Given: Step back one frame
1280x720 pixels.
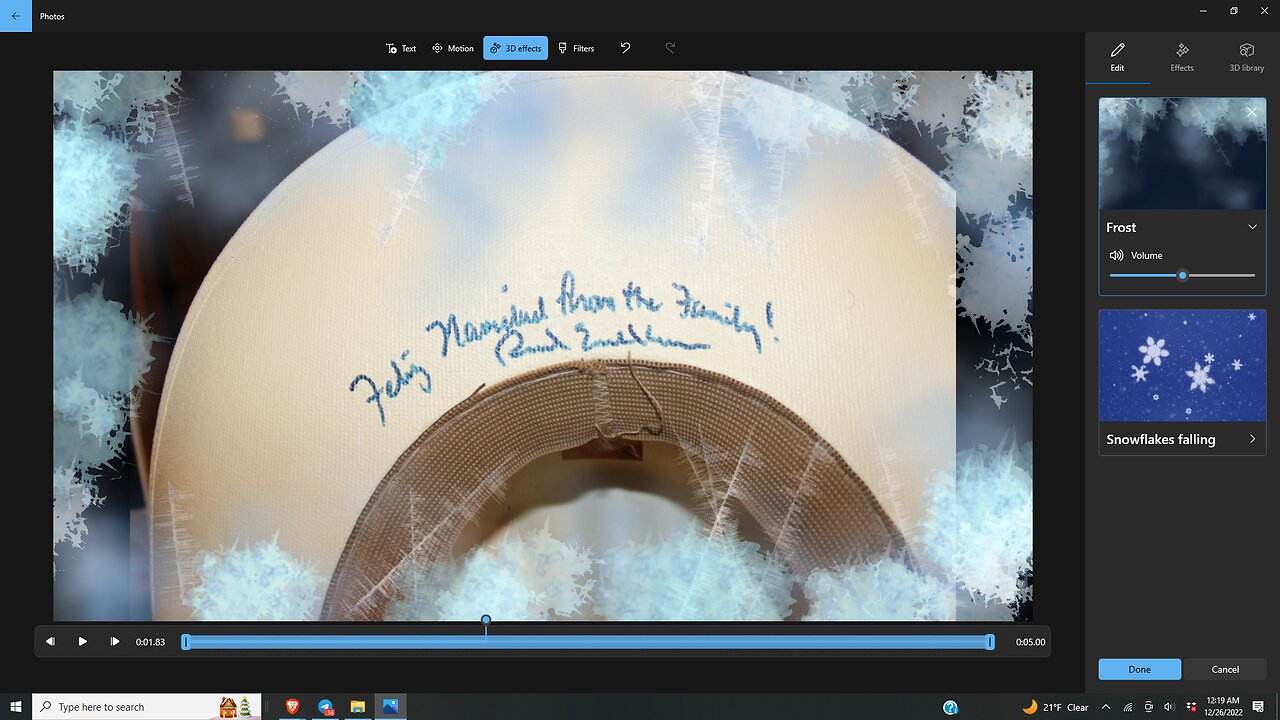Looking at the screenshot, I should [50, 642].
